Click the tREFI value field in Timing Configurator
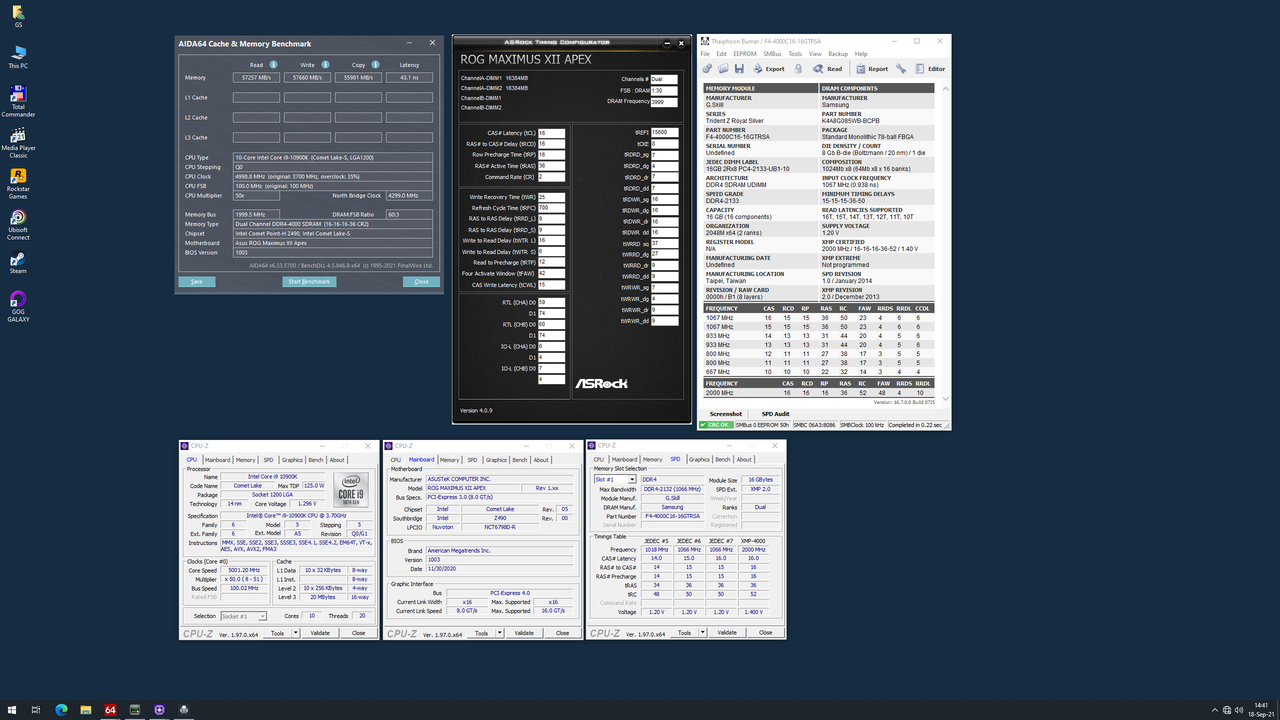 [665, 132]
